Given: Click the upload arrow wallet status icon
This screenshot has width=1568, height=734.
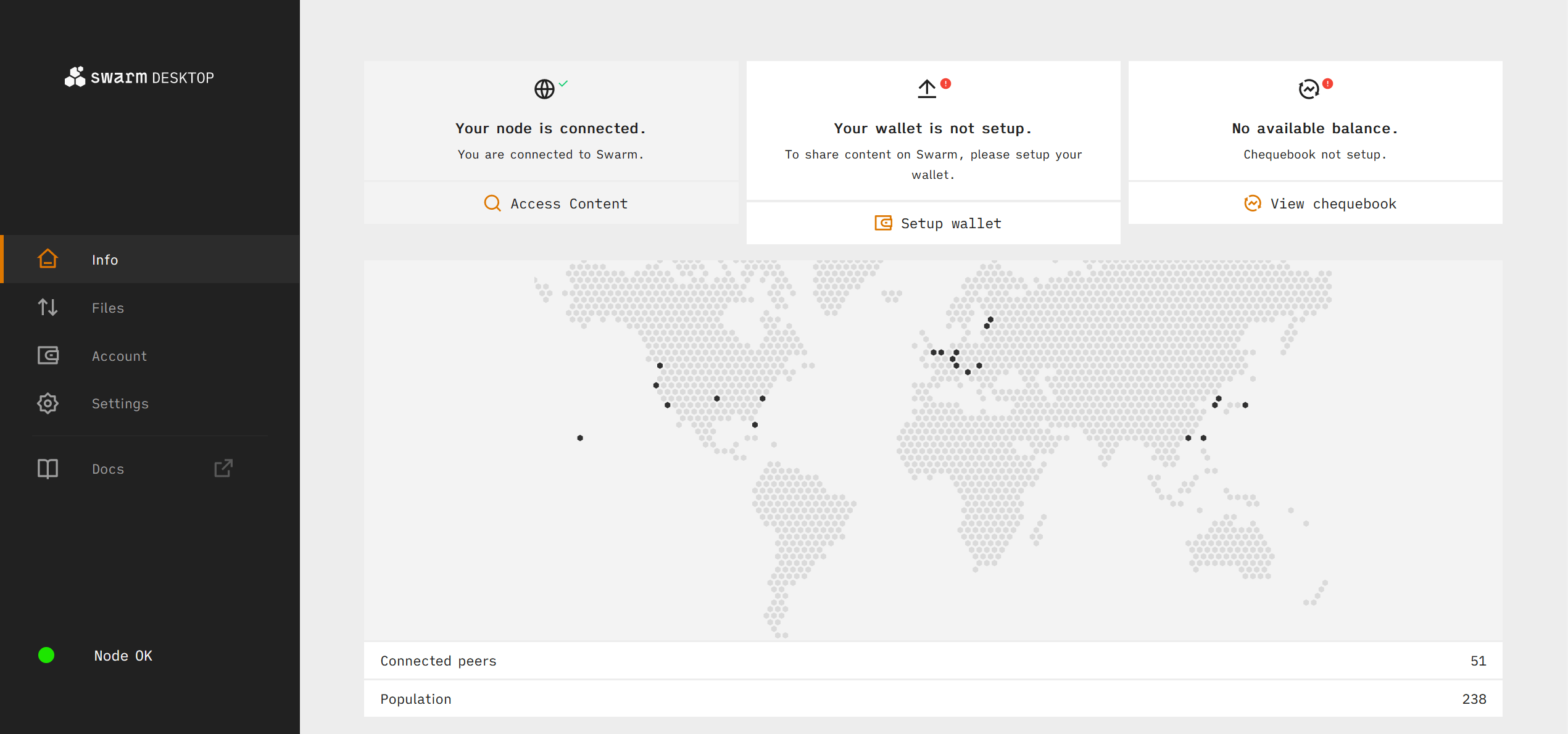Looking at the screenshot, I should pos(926,89).
